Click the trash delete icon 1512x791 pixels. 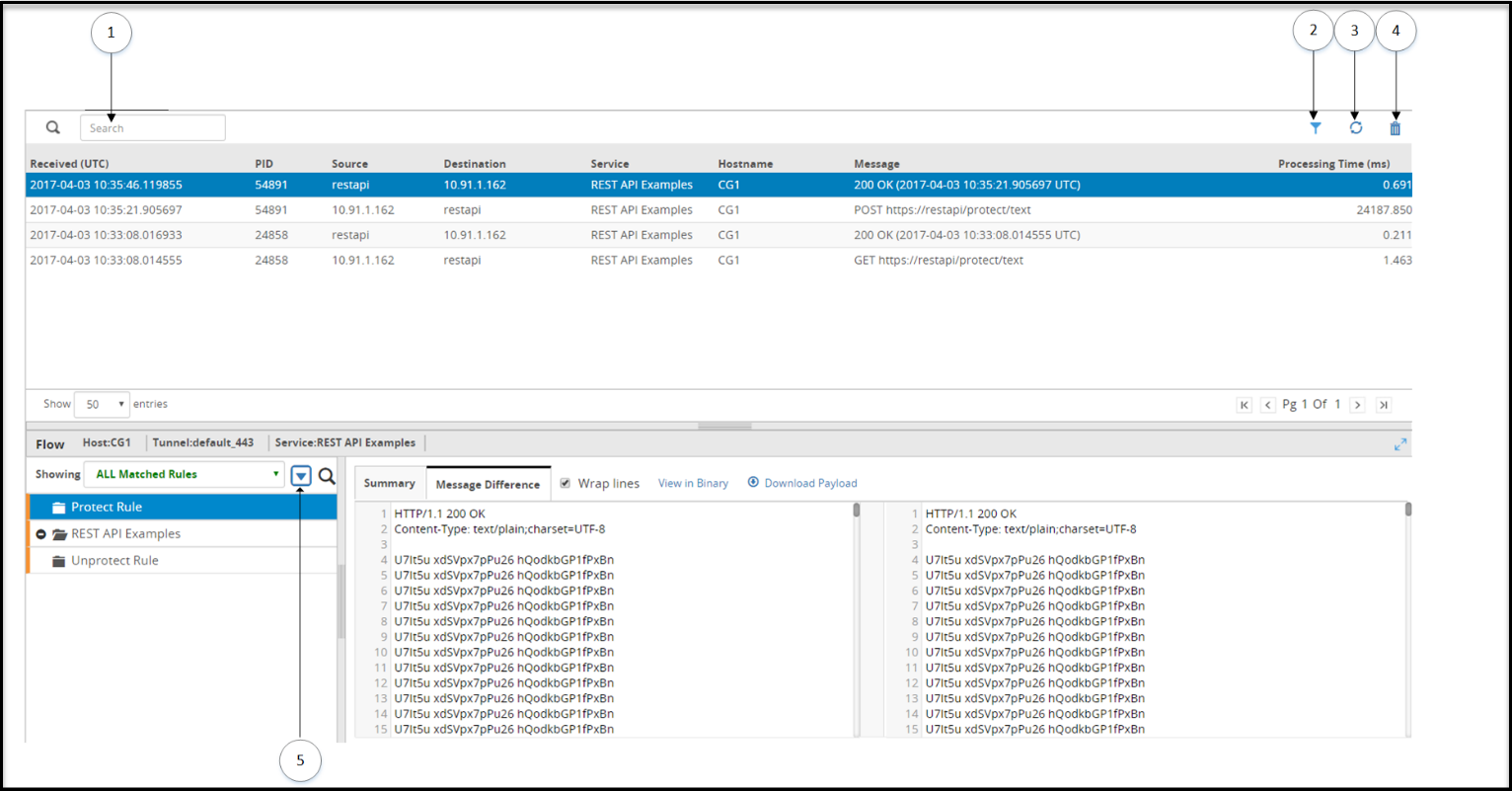point(1395,127)
